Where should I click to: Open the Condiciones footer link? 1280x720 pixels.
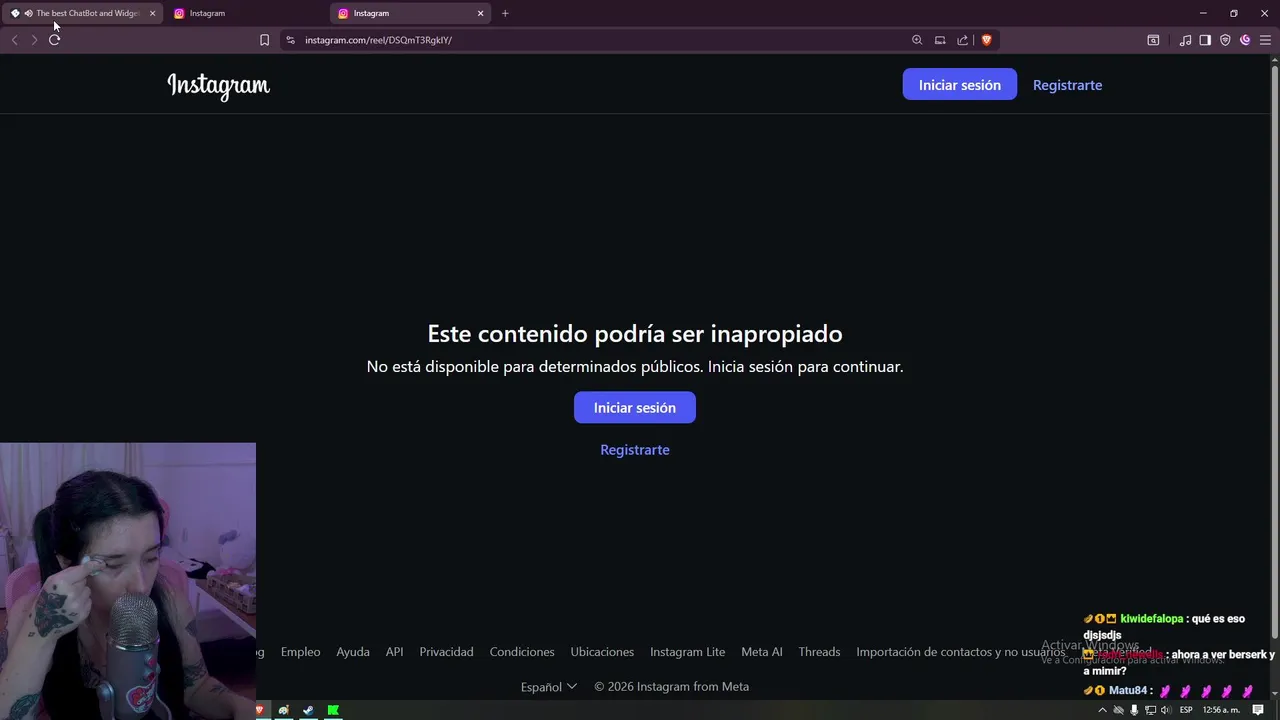pos(522,652)
